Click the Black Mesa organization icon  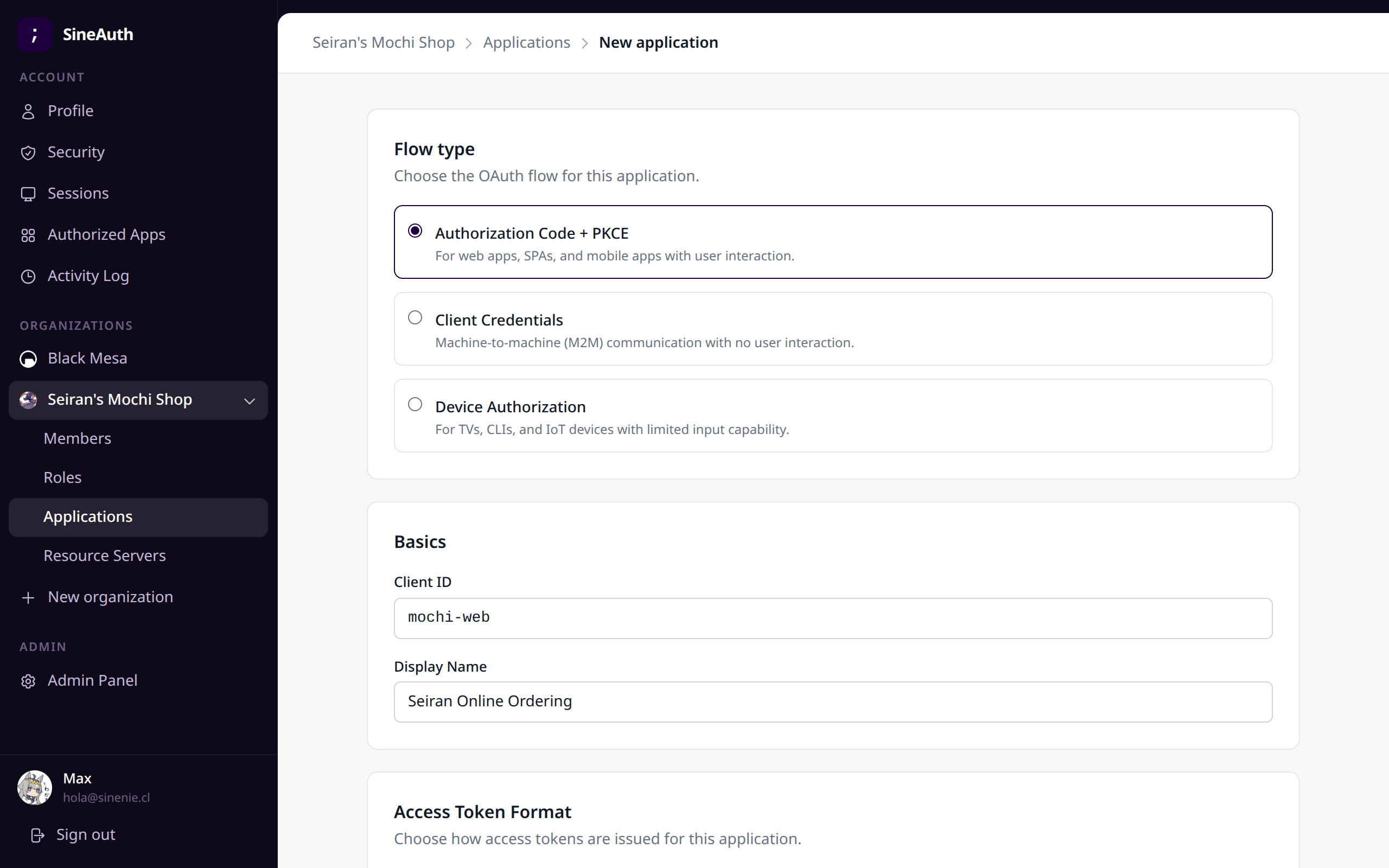28,359
